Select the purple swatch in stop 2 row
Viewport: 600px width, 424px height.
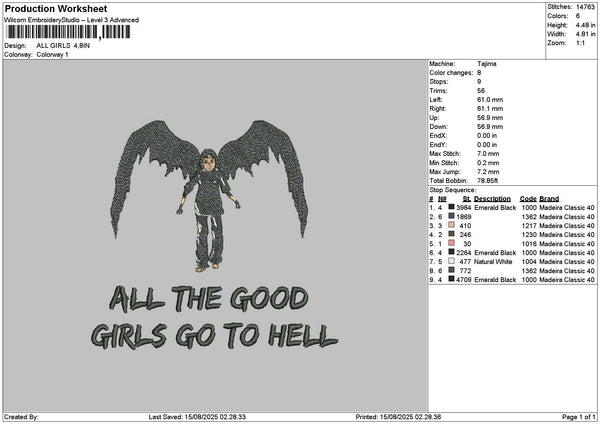pyautogui.click(x=452, y=216)
